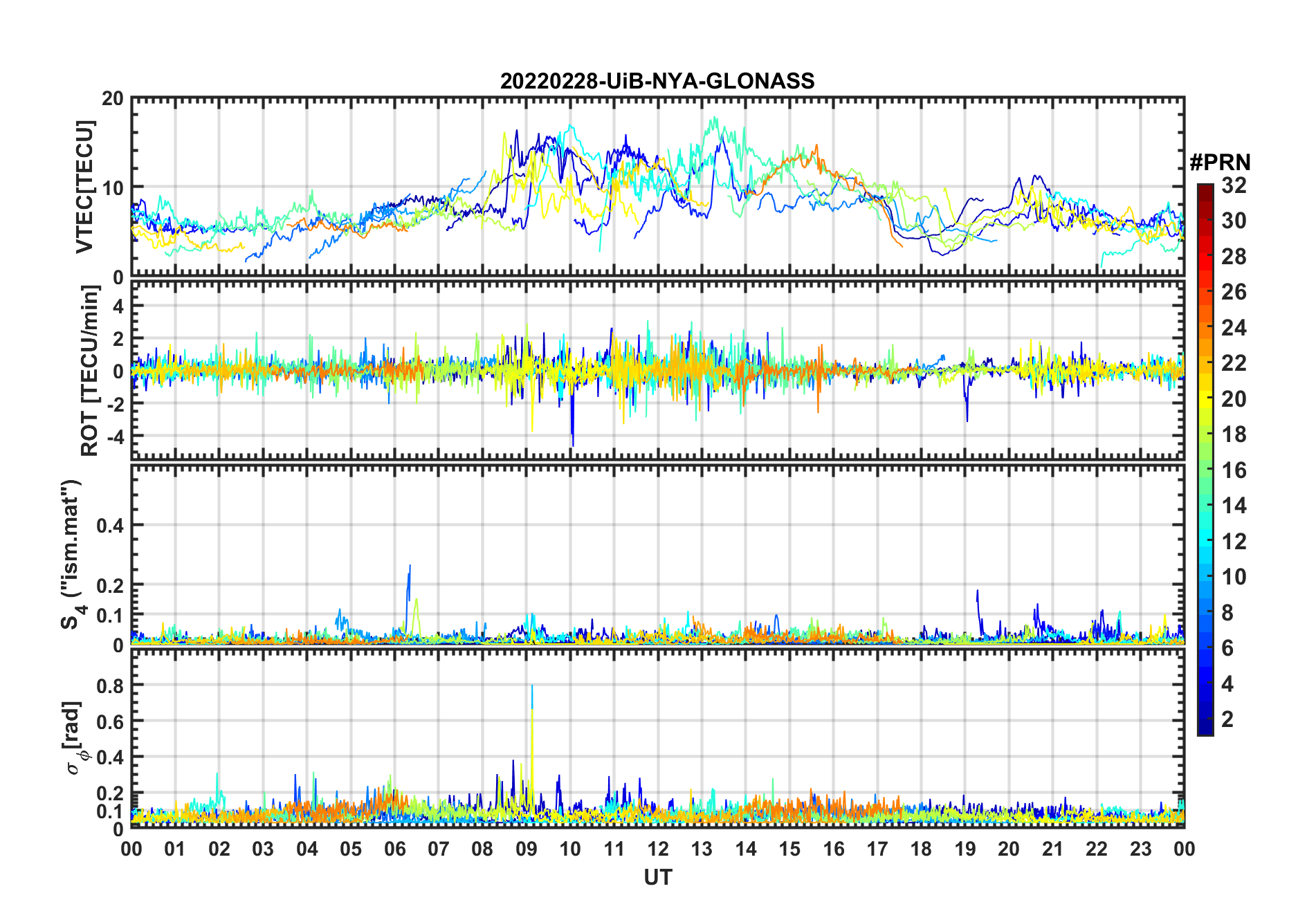Screen dimensions: 1316x920
Task: Select colorbar tick label 6
Action: [1227, 648]
